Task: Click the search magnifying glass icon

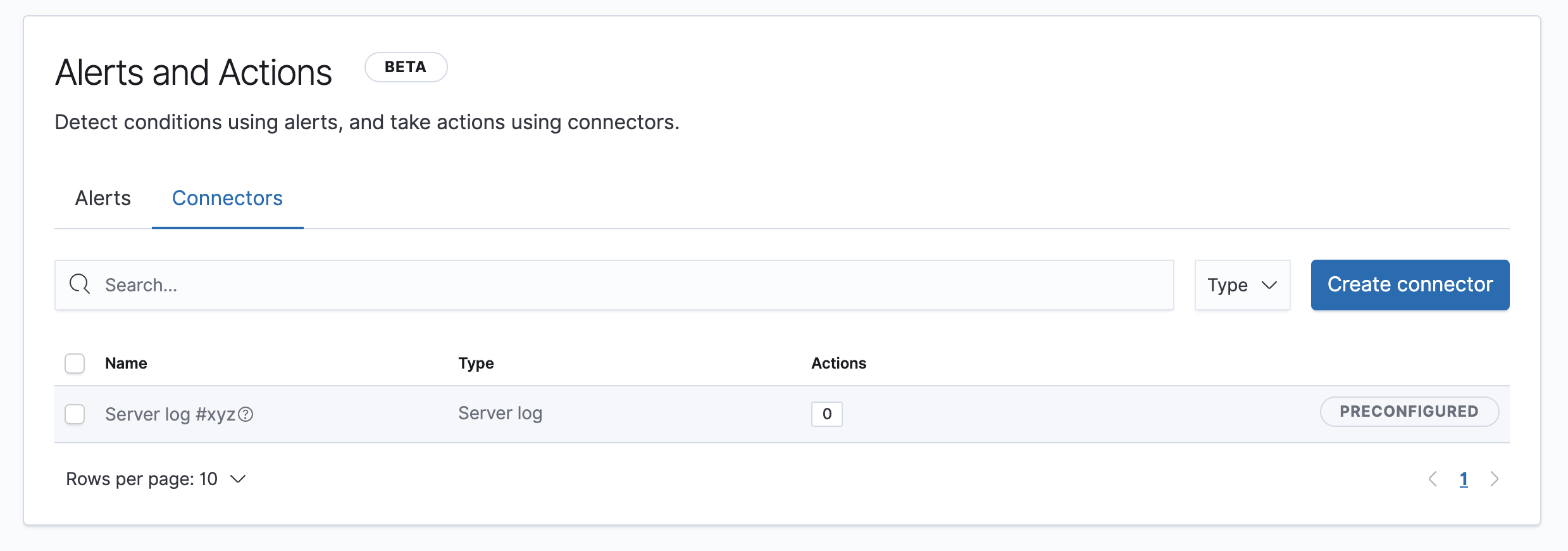Action: pos(79,284)
